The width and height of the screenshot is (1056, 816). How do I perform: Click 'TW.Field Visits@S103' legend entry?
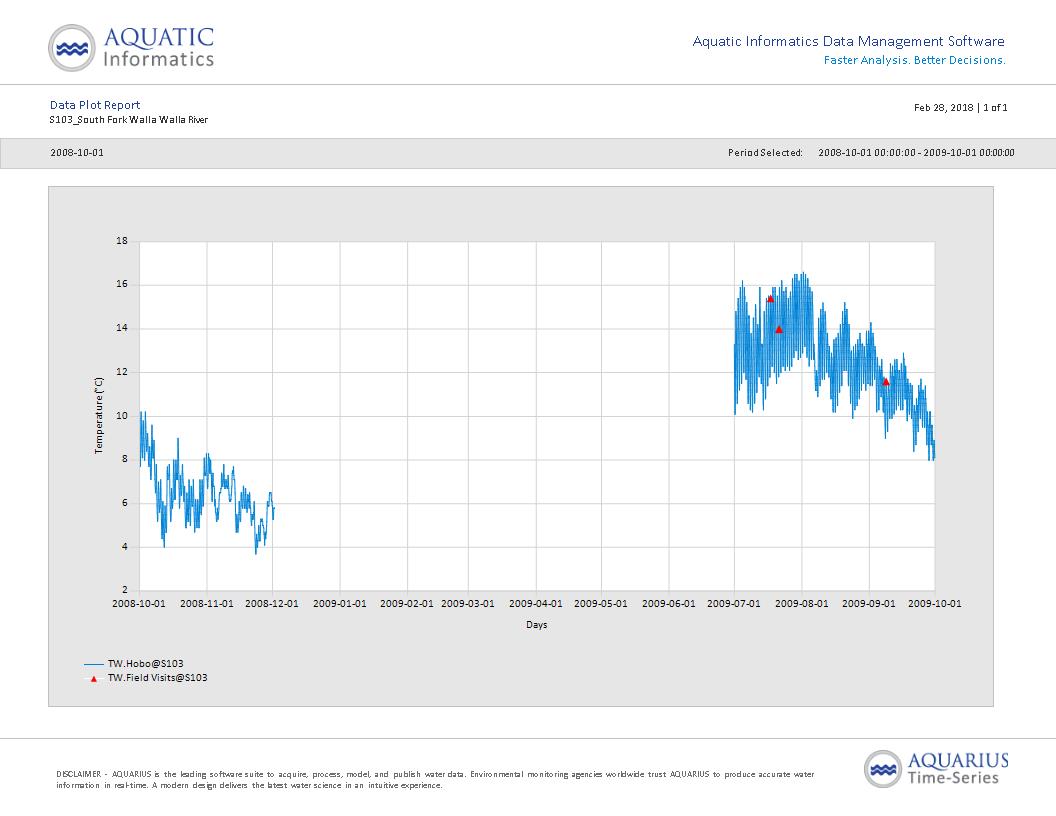[158, 678]
